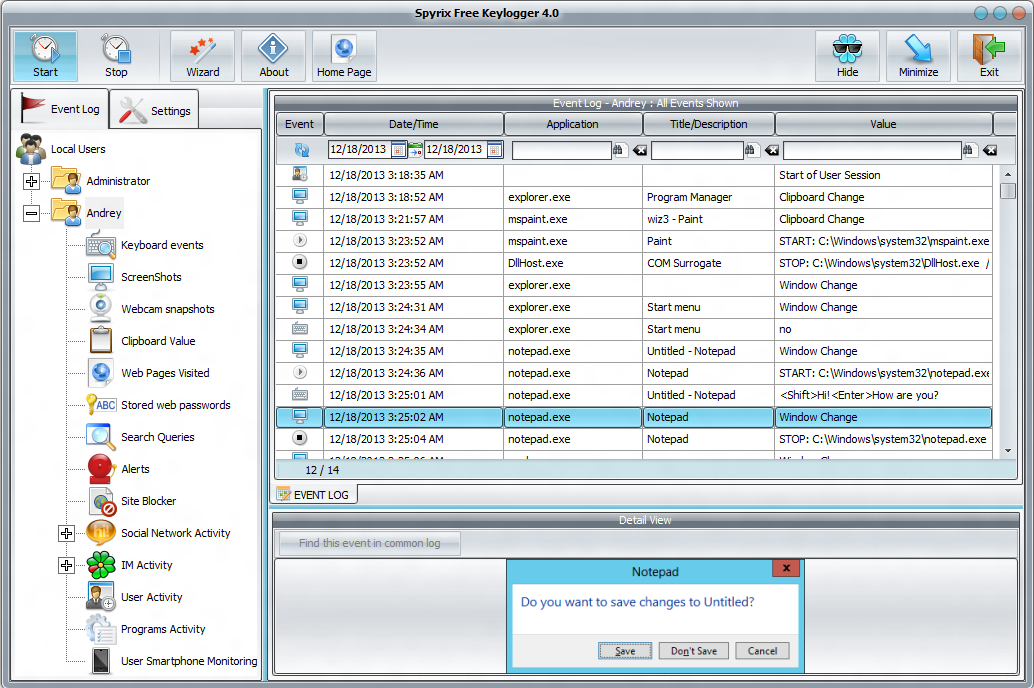The image size is (1034, 688).
Task: Click the Value filter input field
Action: (x=872, y=150)
